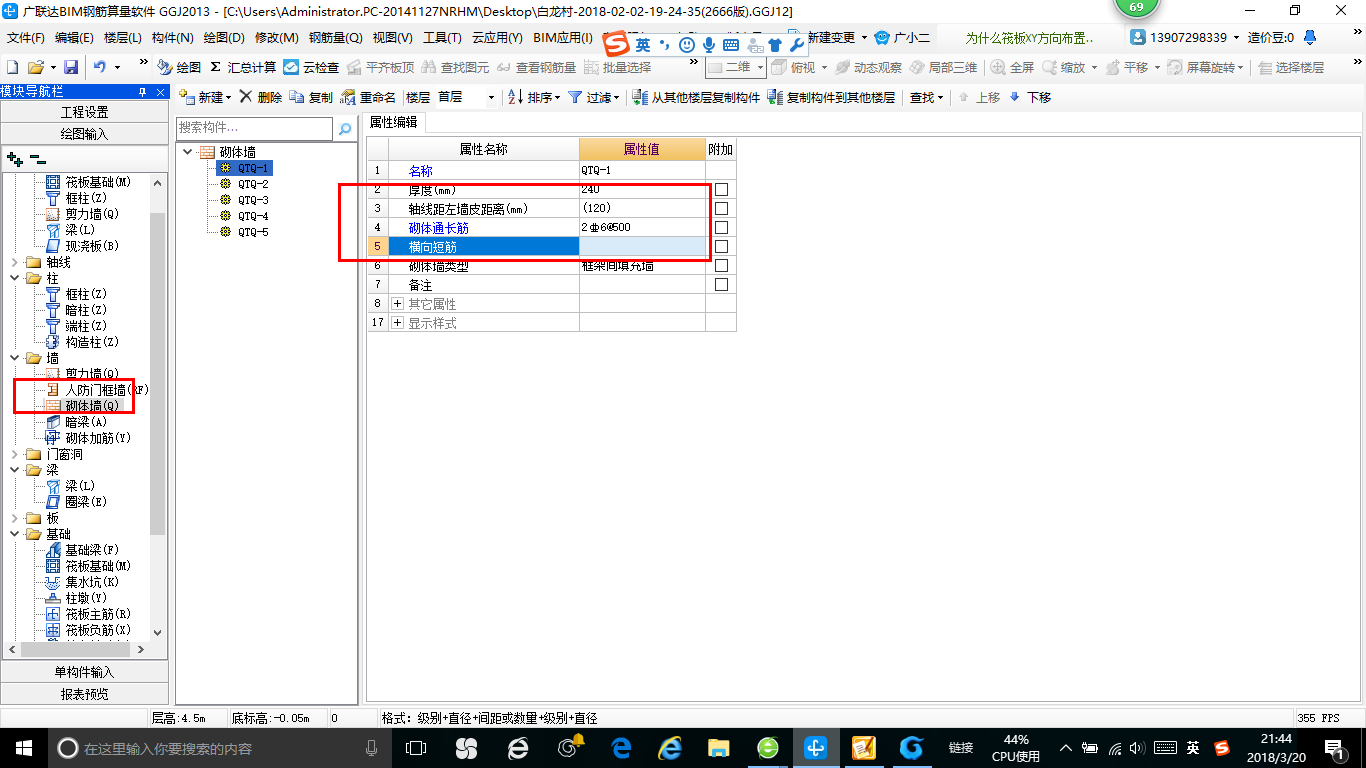Save the project with the floppy icon
The width and height of the screenshot is (1366, 768).
(x=71, y=67)
